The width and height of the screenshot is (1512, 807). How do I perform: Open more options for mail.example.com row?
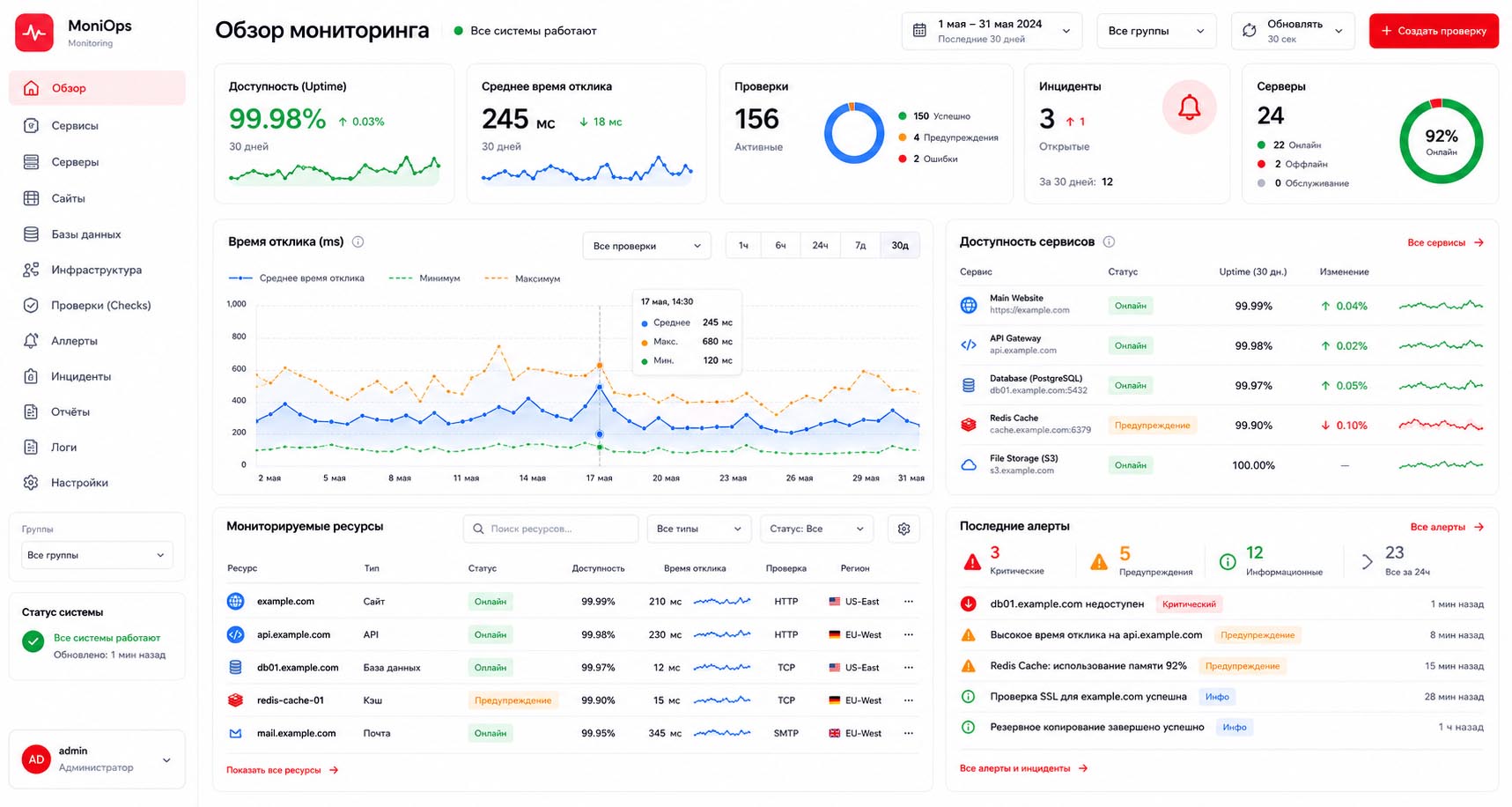point(909,733)
